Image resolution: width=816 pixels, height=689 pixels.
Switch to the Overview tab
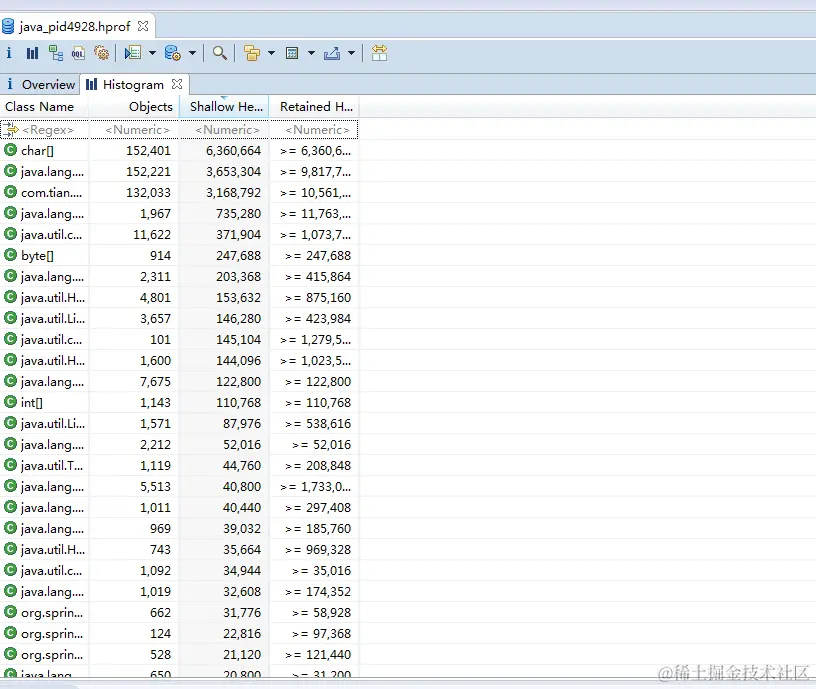click(x=41, y=84)
